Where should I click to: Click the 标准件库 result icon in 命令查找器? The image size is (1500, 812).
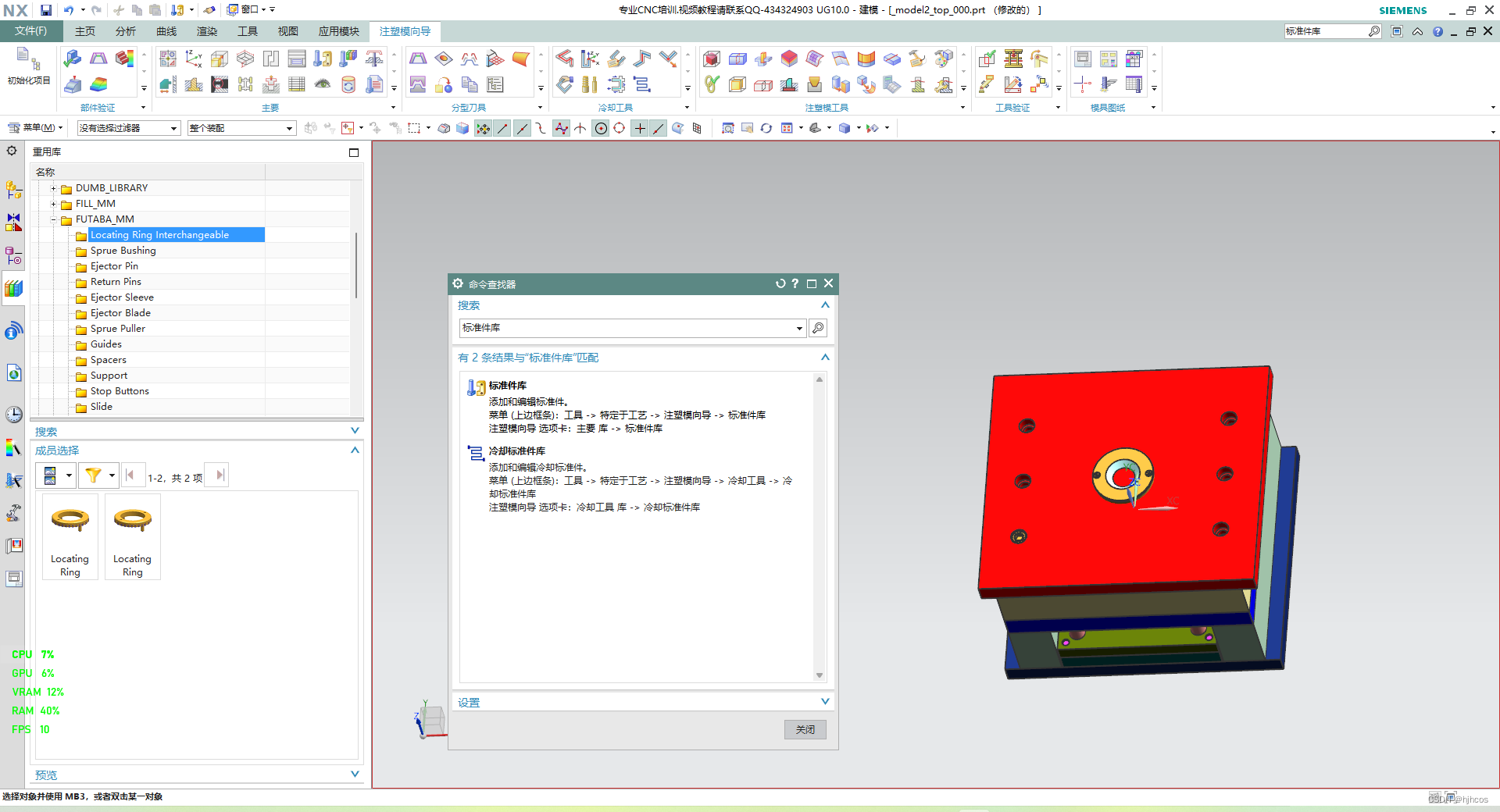(x=476, y=387)
